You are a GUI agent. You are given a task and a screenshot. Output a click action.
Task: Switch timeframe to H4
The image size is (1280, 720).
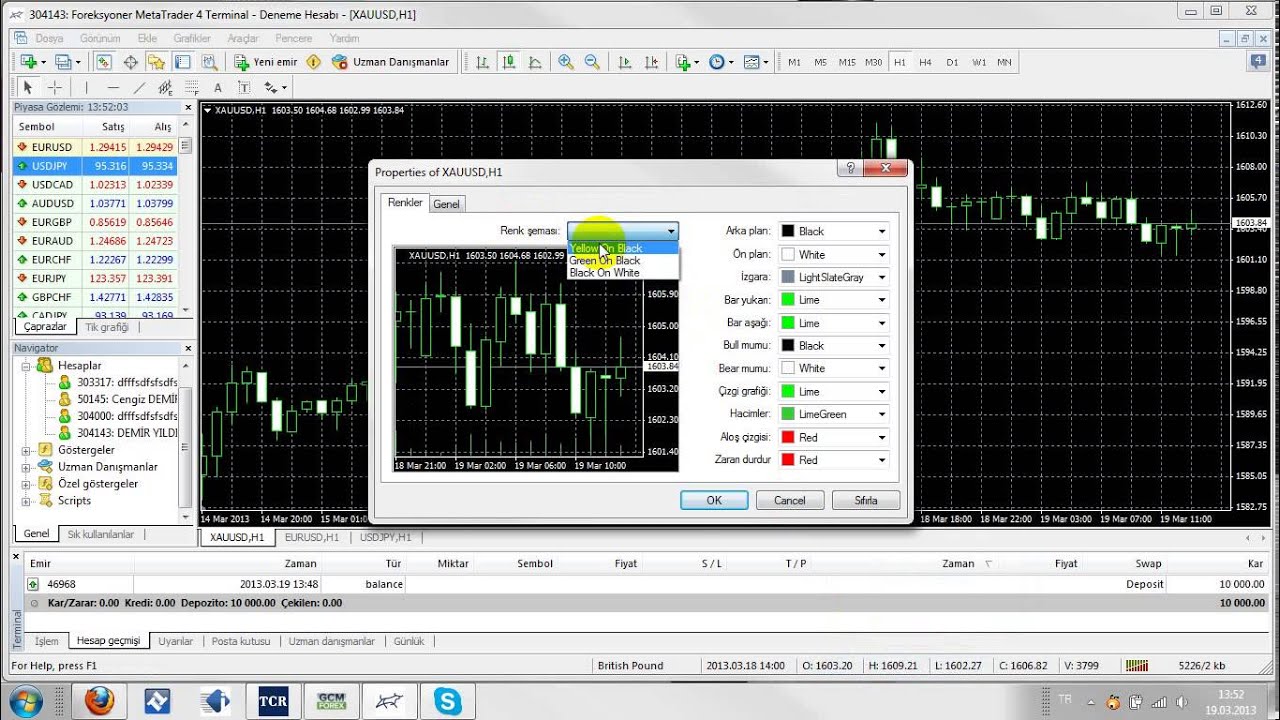[x=925, y=62]
